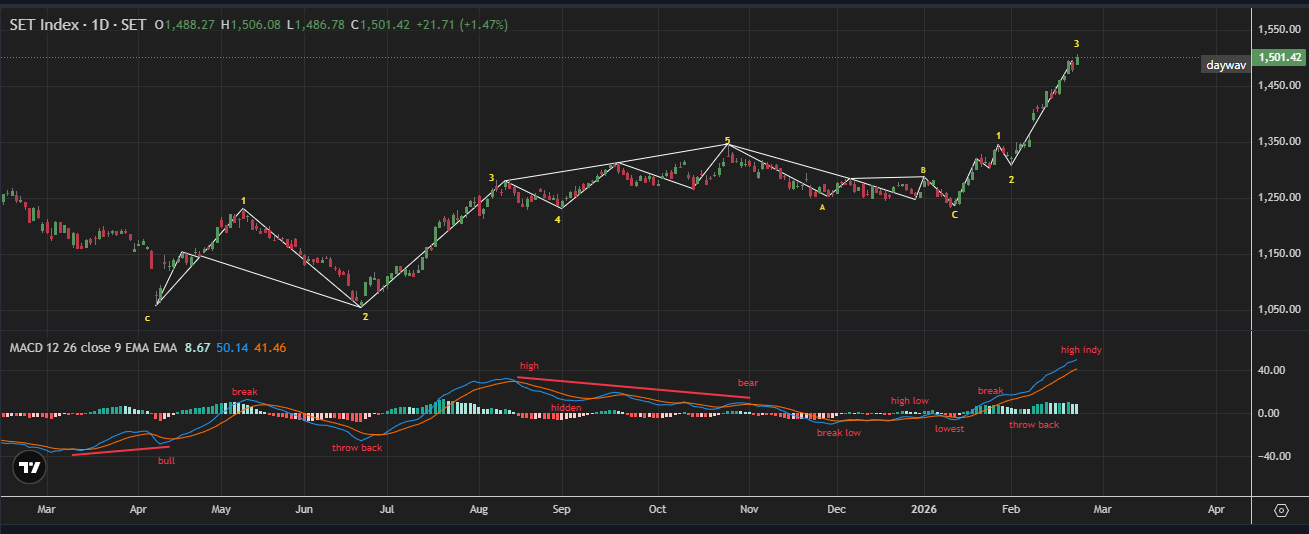The width and height of the screenshot is (1309, 534).
Task: Click the SET Index 1D SET title
Action: (77, 24)
